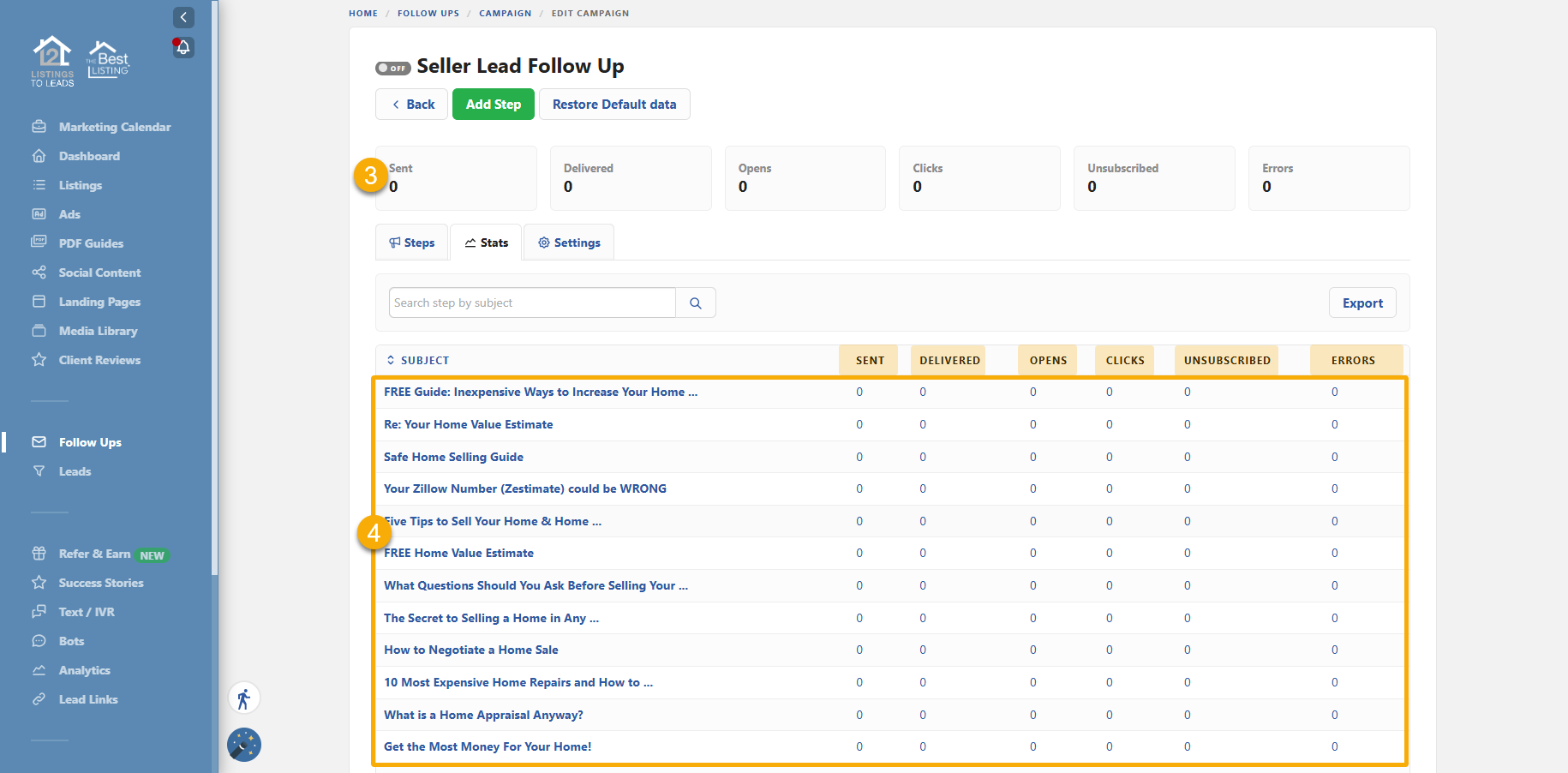Open Client Reviews in the sidebar
The width and height of the screenshot is (1568, 773).
[99, 360]
